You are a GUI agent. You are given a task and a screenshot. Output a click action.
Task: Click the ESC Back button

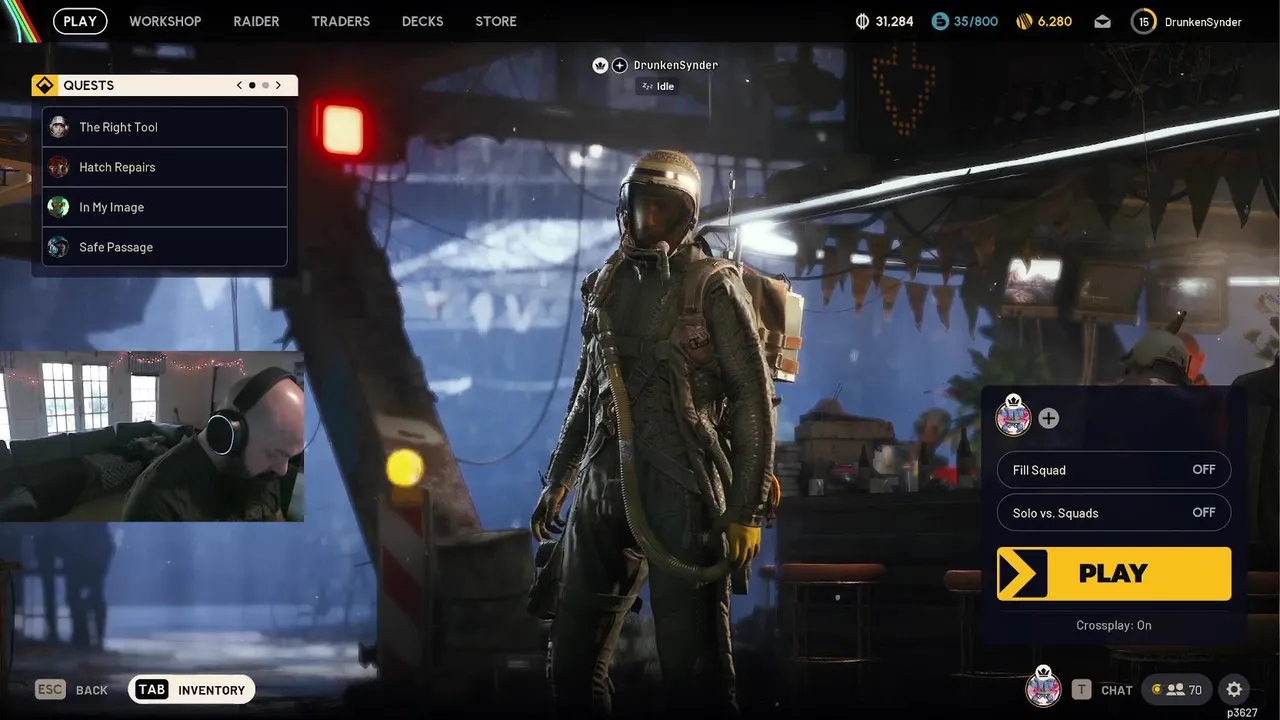[71, 690]
